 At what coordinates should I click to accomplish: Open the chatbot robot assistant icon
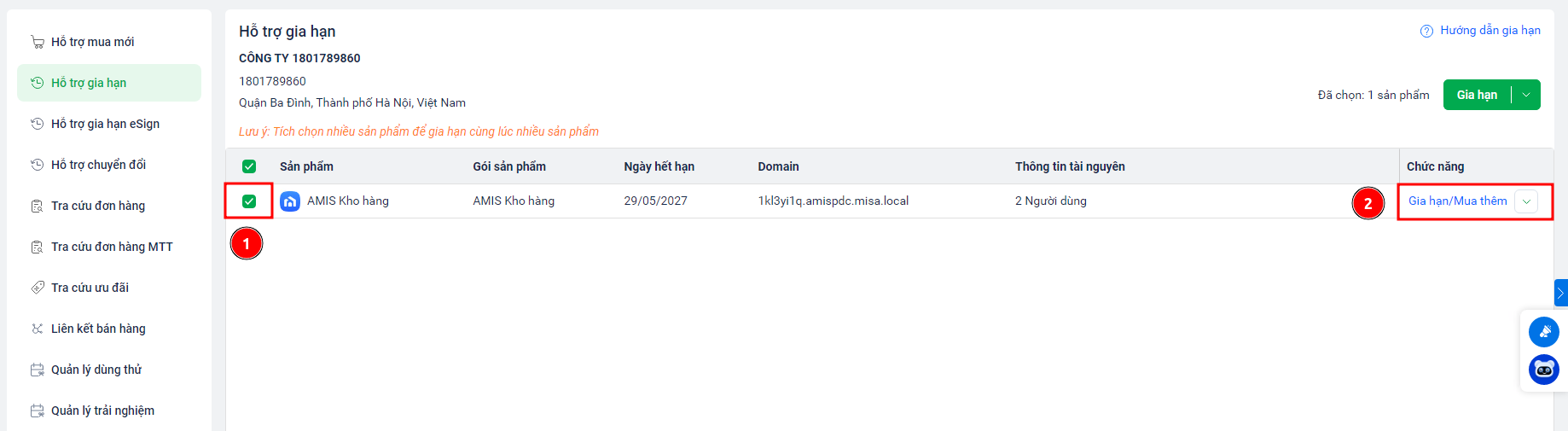click(x=1544, y=370)
